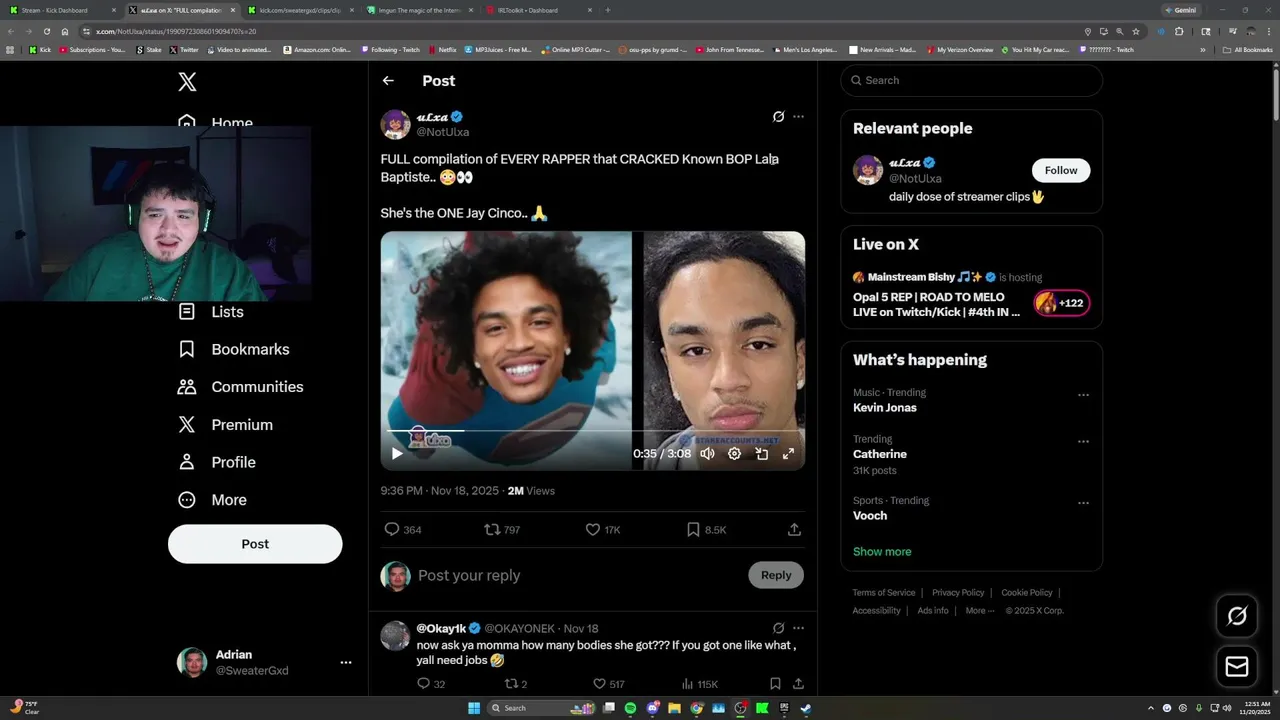Open options for Kevin Jonas trend
Image resolution: width=1280 pixels, height=720 pixels.
pyautogui.click(x=1083, y=395)
